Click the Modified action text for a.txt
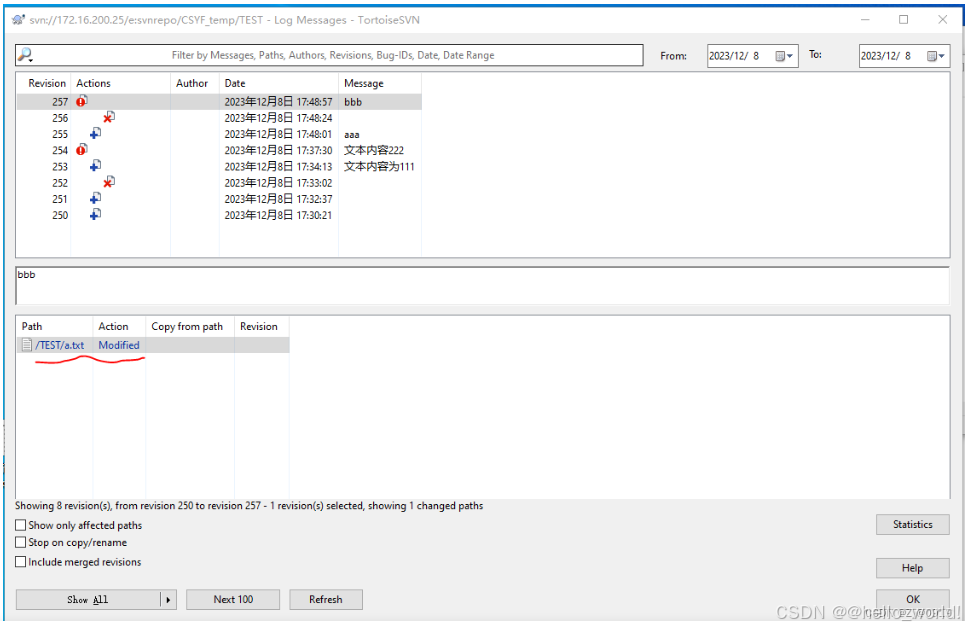The width and height of the screenshot is (965, 630). [x=119, y=345]
